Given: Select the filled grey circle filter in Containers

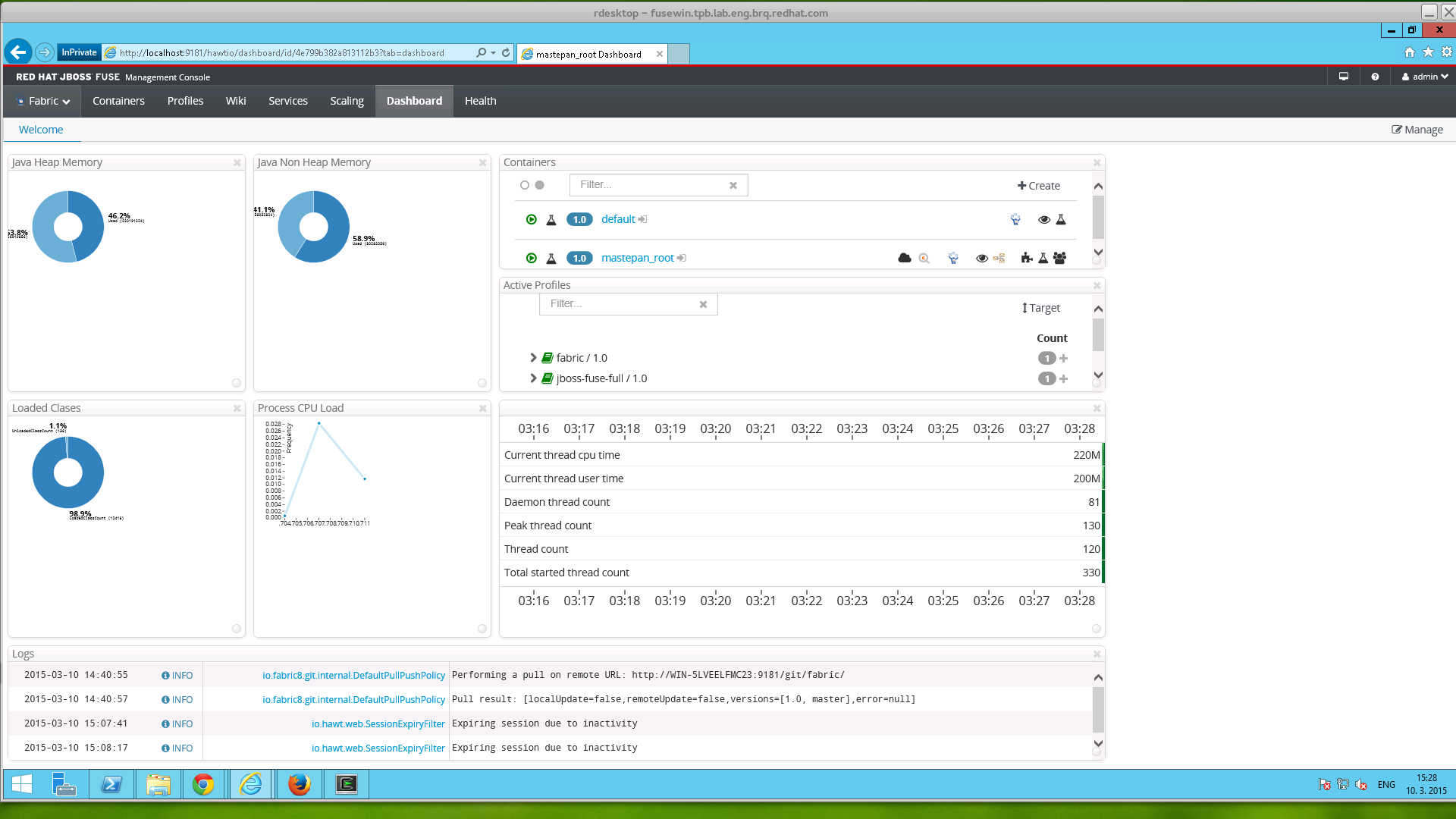Looking at the screenshot, I should click(540, 185).
